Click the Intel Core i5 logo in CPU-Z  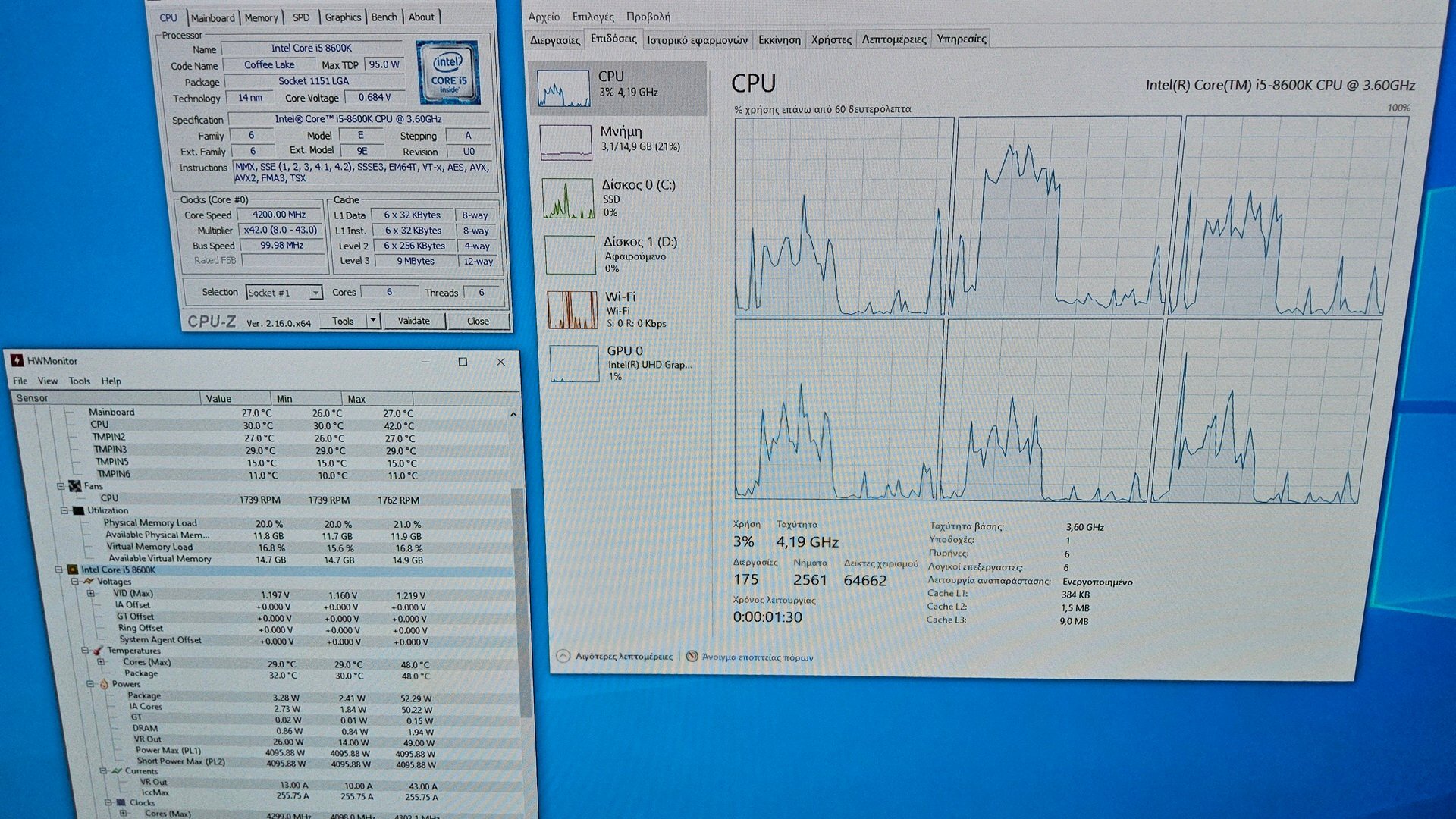tap(448, 73)
